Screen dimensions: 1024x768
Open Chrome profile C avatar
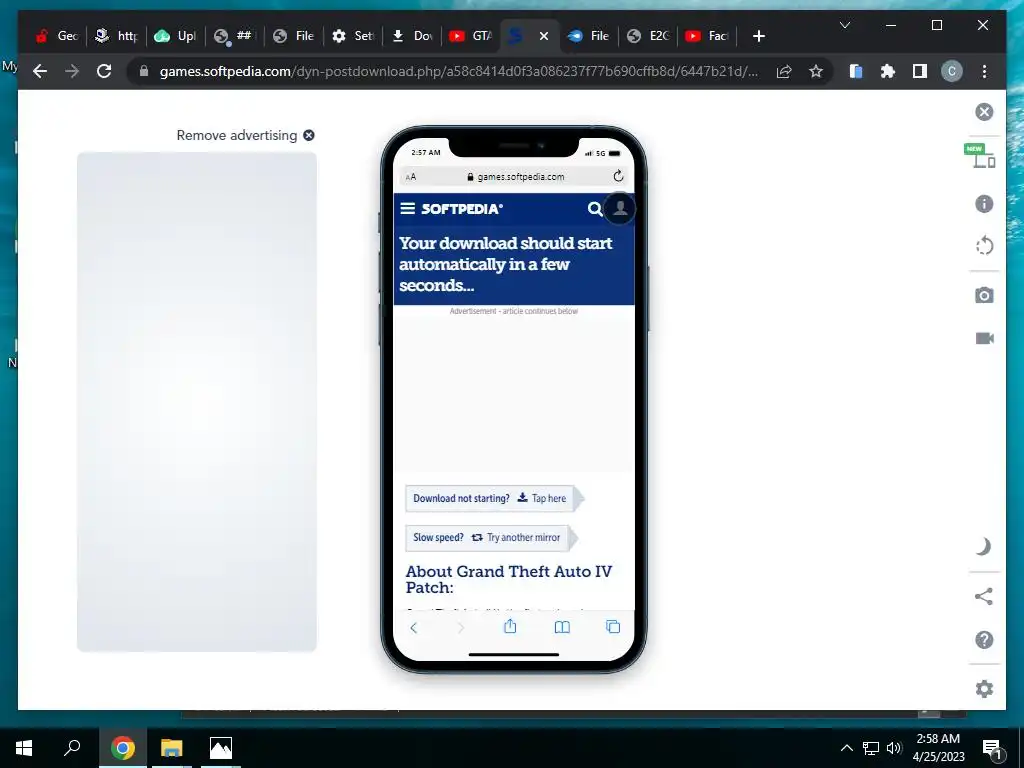(x=952, y=71)
